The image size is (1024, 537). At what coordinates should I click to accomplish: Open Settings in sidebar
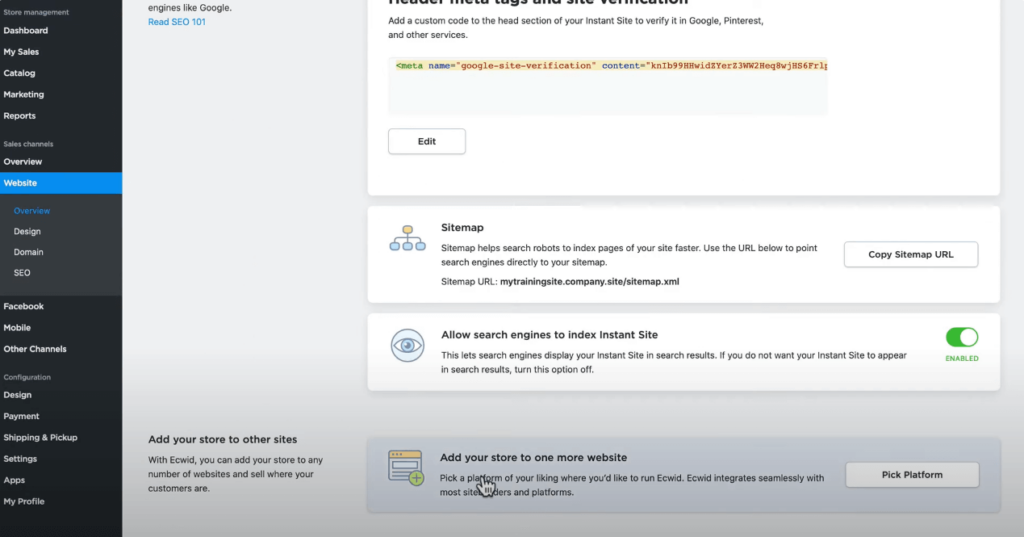tap(20, 459)
